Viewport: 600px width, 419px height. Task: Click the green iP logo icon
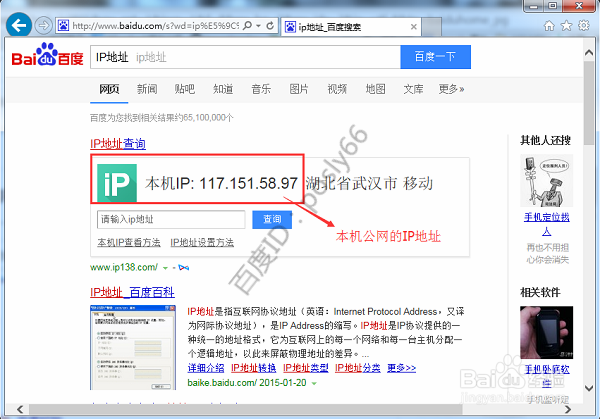(x=117, y=183)
